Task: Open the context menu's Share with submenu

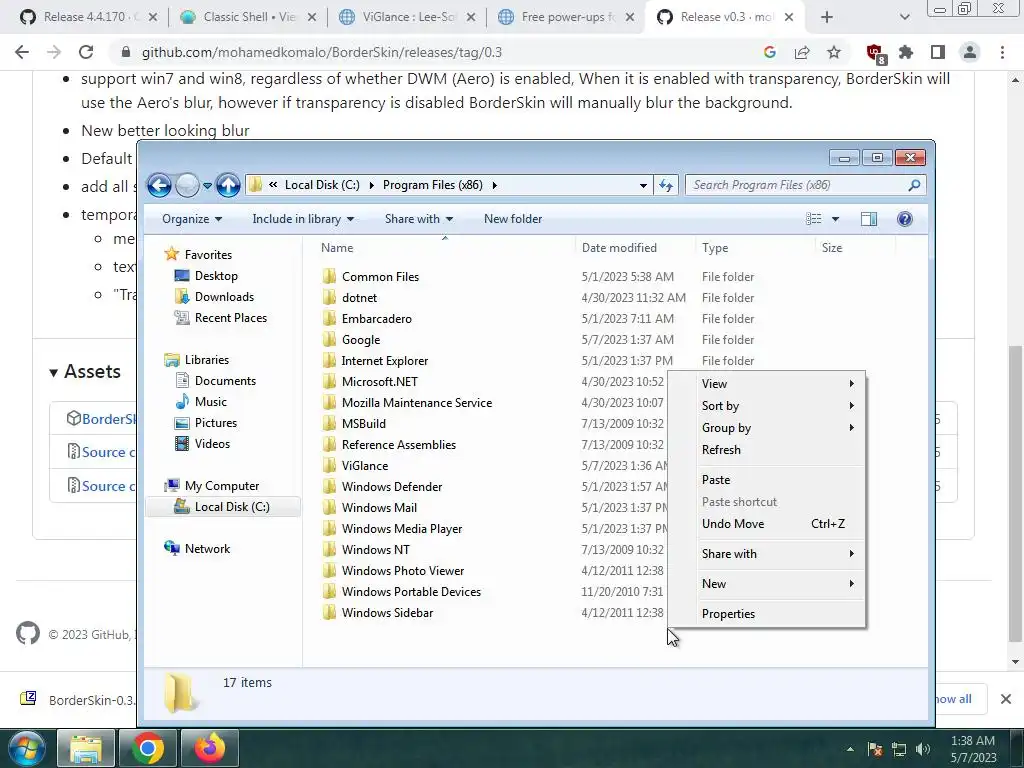Action: point(778,554)
